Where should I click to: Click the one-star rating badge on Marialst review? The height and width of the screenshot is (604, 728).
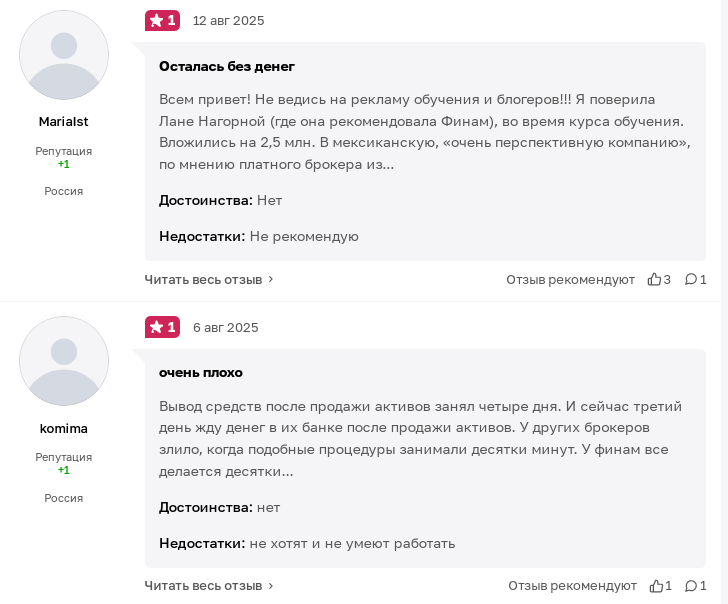[162, 20]
